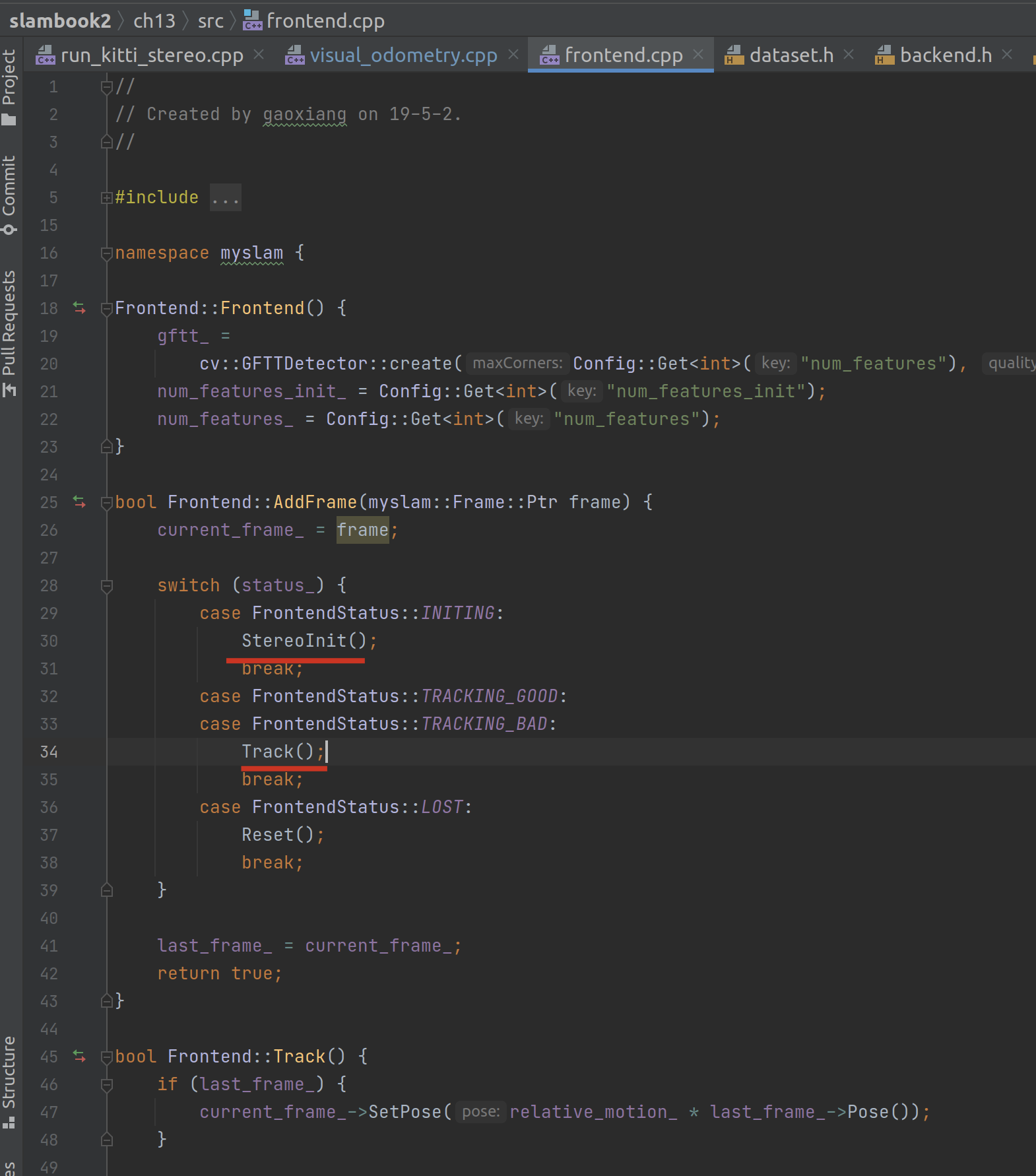The width and height of the screenshot is (1036, 1176).
Task: Click line number 34 in the gutter
Action: tap(49, 752)
